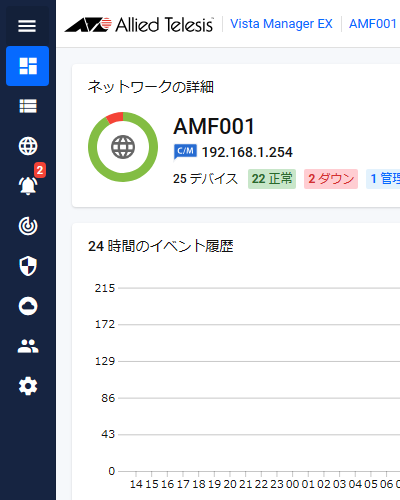Select the 22 正常 status badge

[x=272, y=179]
